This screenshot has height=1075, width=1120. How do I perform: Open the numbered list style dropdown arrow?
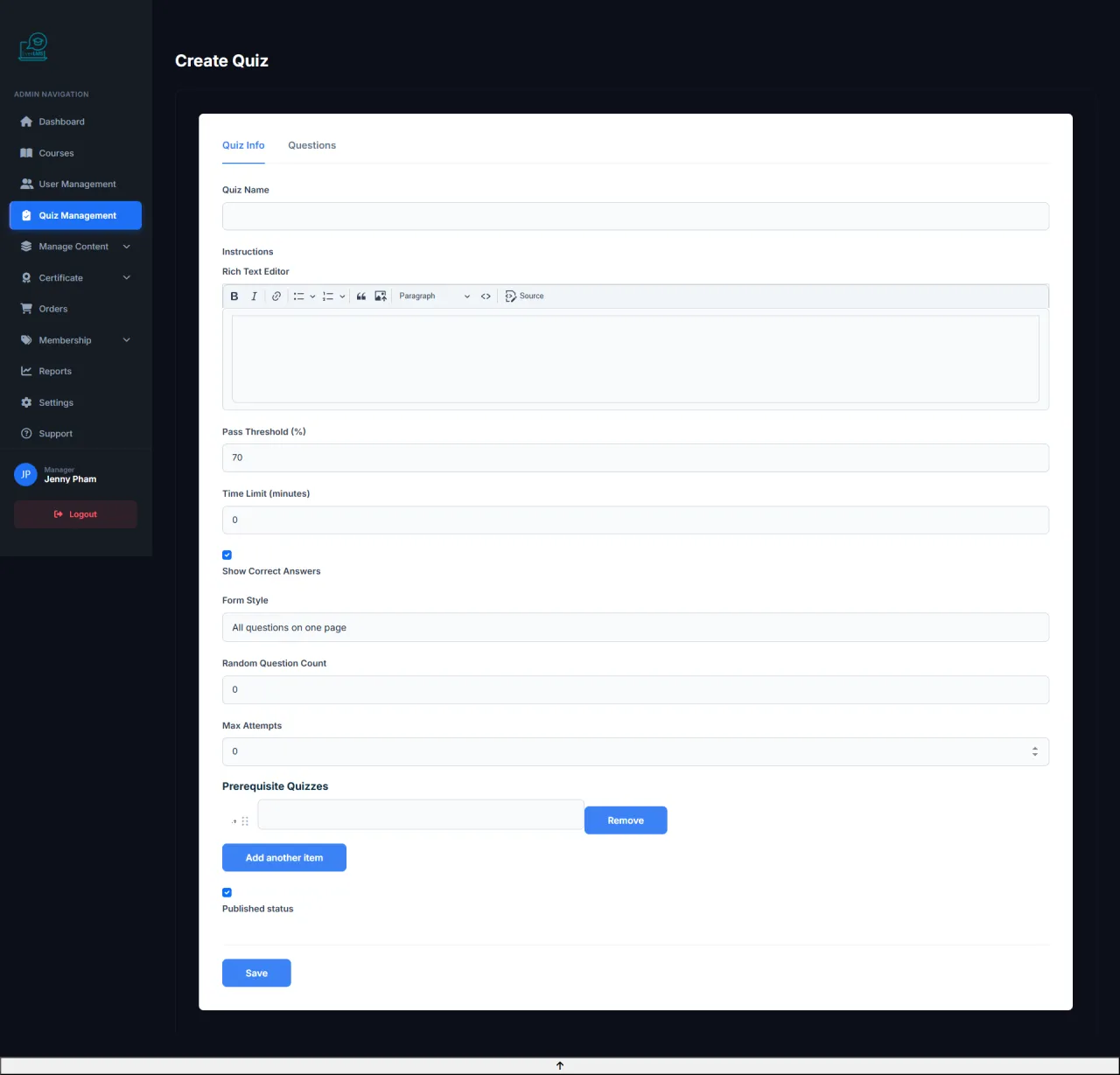(x=342, y=297)
